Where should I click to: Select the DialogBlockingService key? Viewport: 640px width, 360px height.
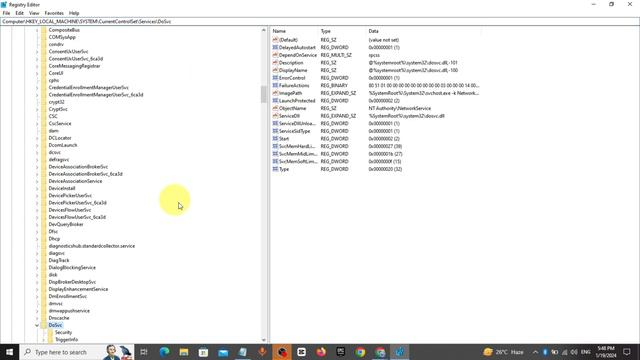72,268
